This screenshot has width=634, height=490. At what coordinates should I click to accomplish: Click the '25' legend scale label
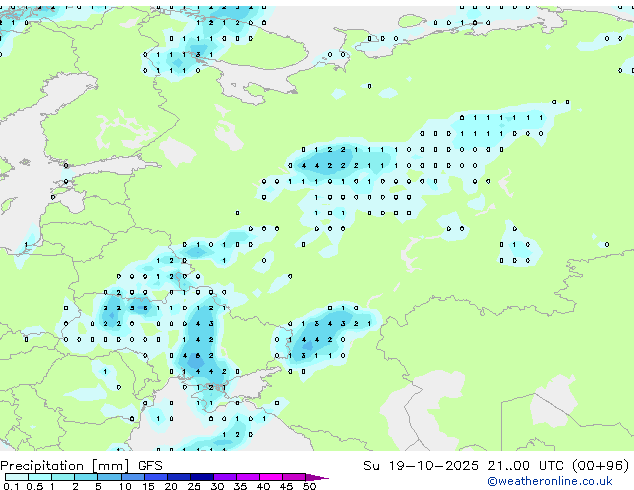click(194, 486)
